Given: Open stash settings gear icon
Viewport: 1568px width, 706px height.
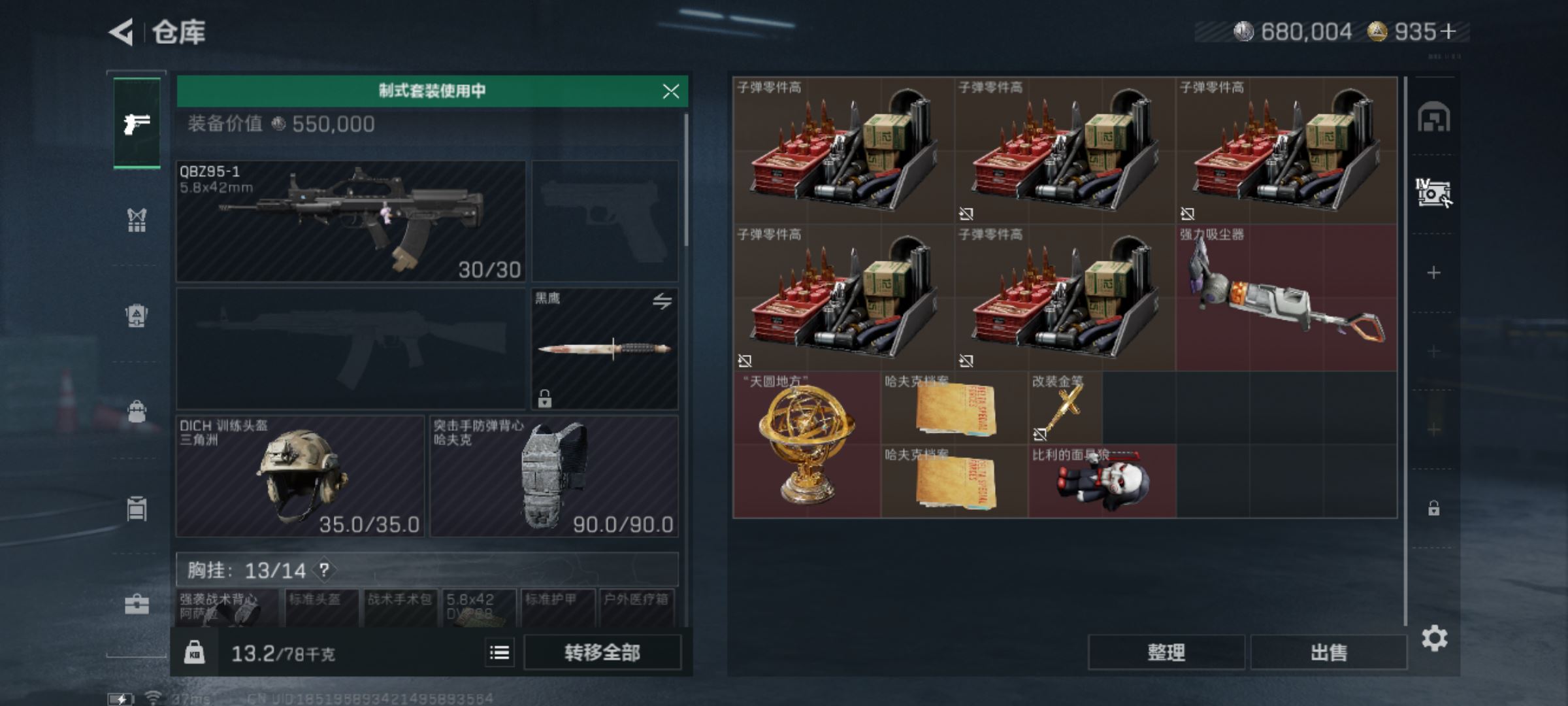Looking at the screenshot, I should coord(1434,638).
